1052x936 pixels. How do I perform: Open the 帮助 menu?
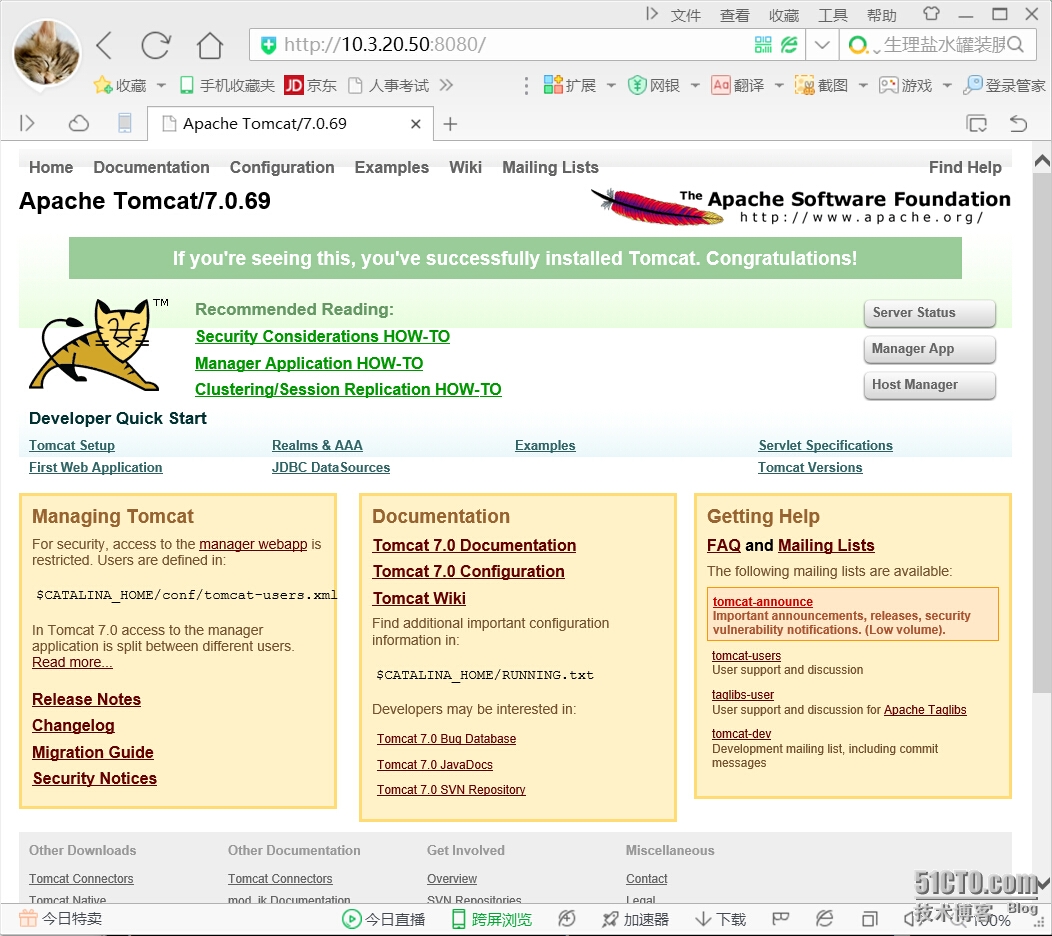pos(882,15)
